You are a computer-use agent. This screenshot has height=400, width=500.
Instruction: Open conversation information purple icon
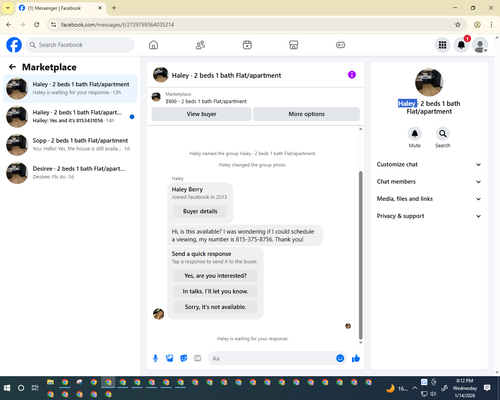click(352, 75)
